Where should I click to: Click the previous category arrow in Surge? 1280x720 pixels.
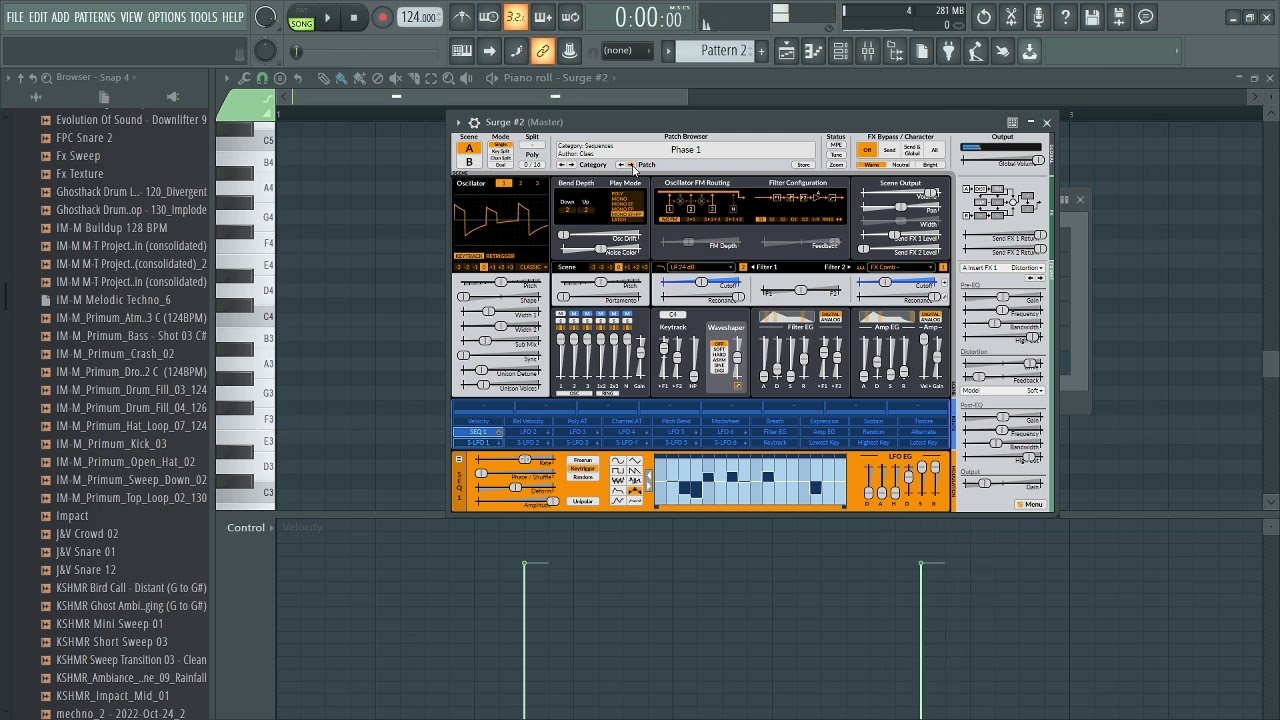(561, 165)
